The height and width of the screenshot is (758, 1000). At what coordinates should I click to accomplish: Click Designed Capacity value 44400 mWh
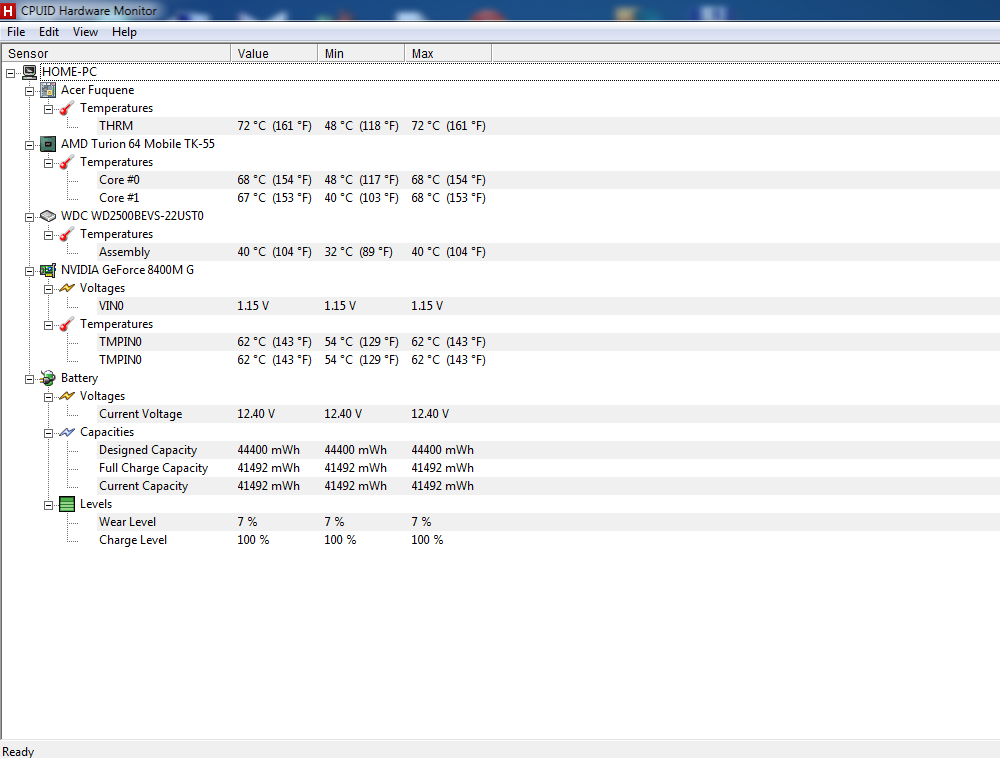(x=268, y=450)
